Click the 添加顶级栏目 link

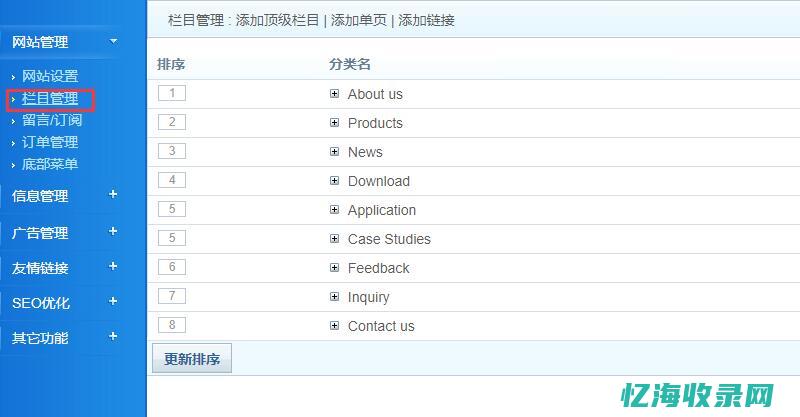(x=278, y=20)
